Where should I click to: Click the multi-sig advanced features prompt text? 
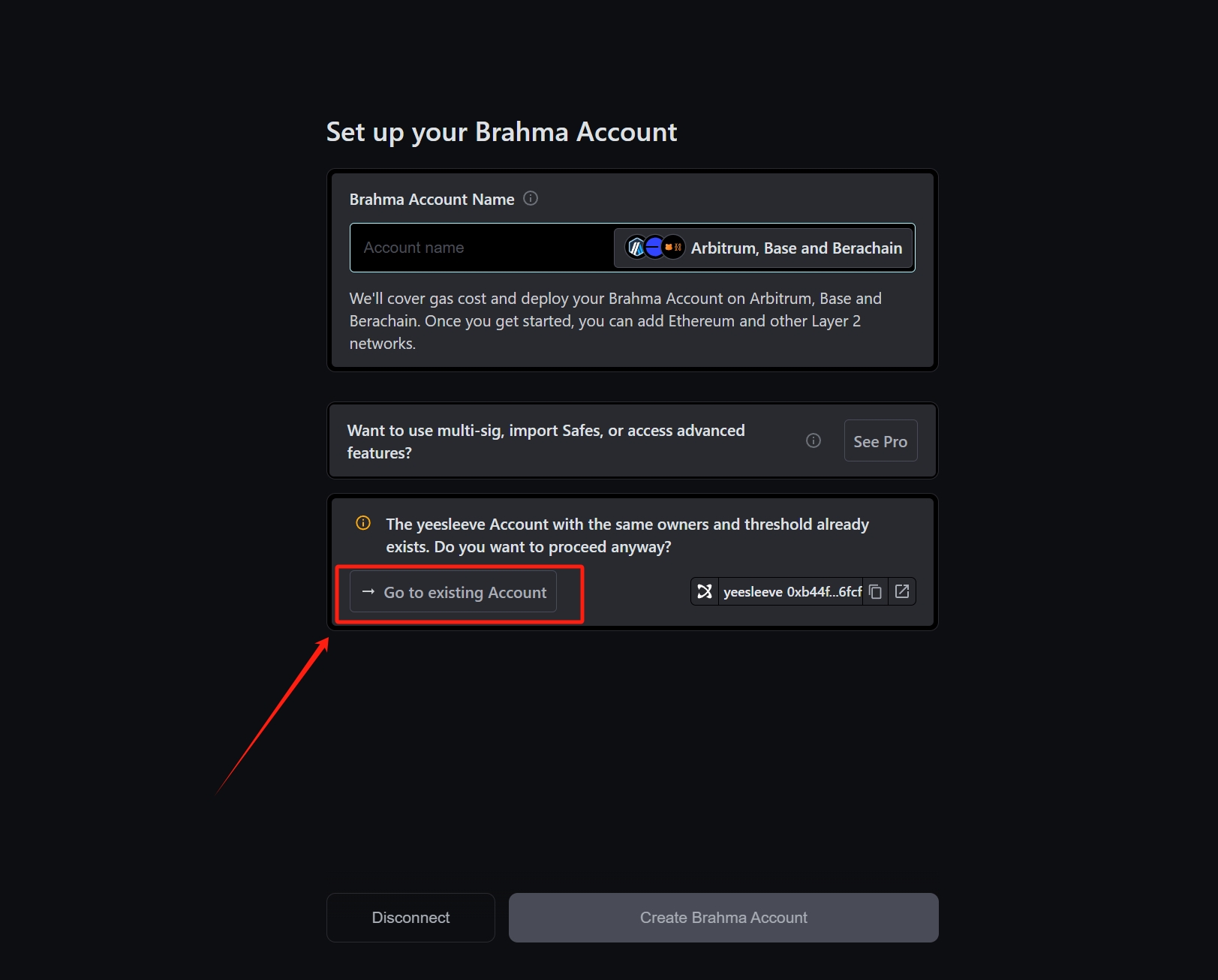coord(546,441)
